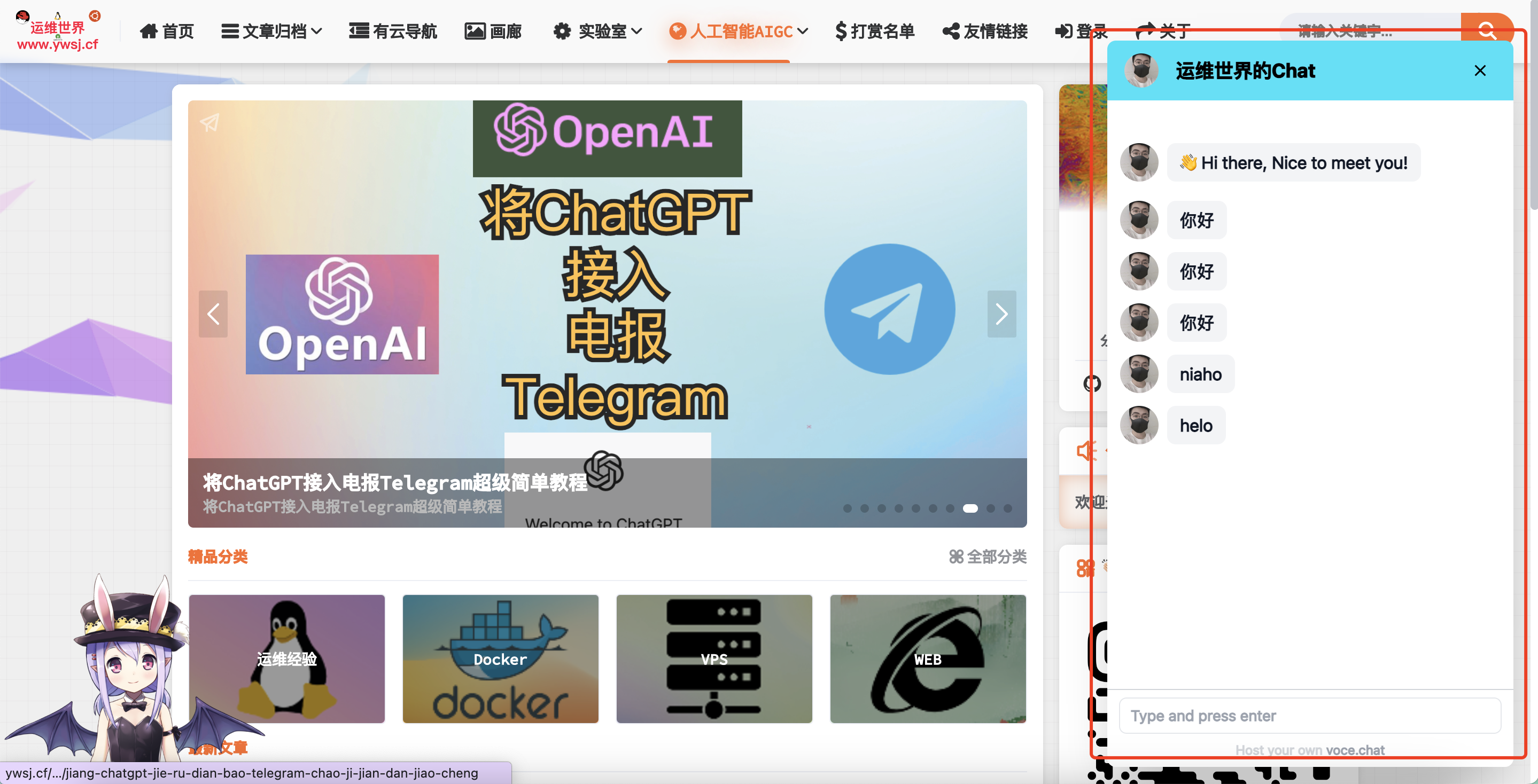Screen dimensions: 1538x784
Task: Click the 打赏名单 dollar icon
Action: (841, 31)
